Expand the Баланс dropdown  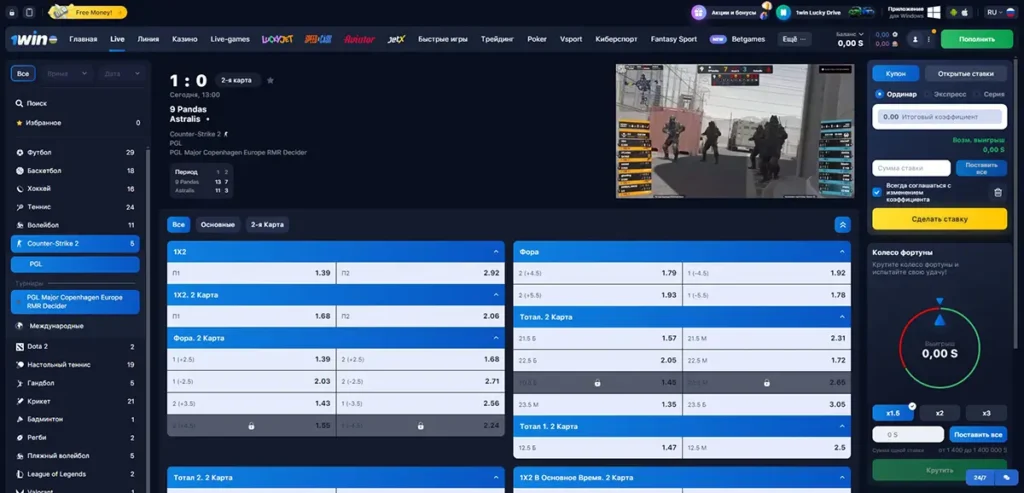tap(850, 34)
